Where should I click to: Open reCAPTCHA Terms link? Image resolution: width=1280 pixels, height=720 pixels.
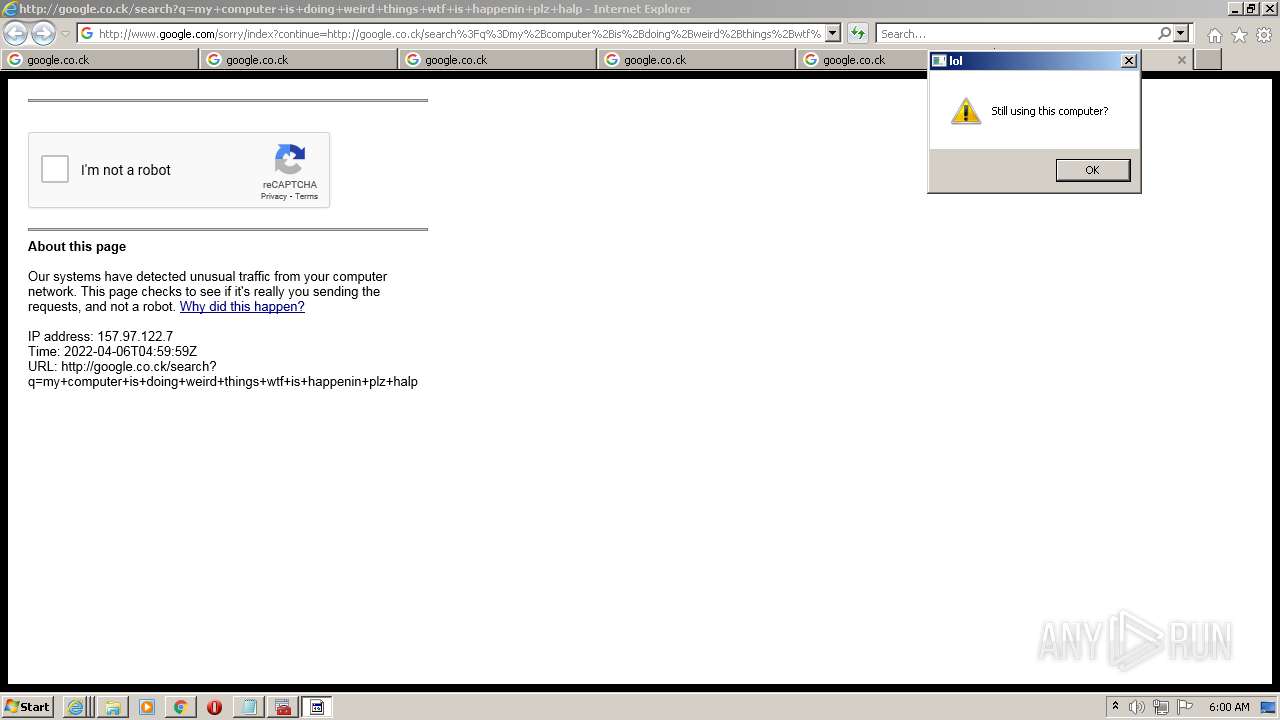point(306,196)
